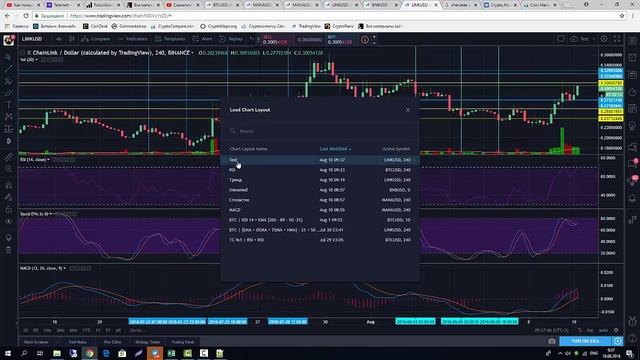The image size is (640, 360).
Task: Load the MACD chart layout
Action: pyautogui.click(x=320, y=210)
